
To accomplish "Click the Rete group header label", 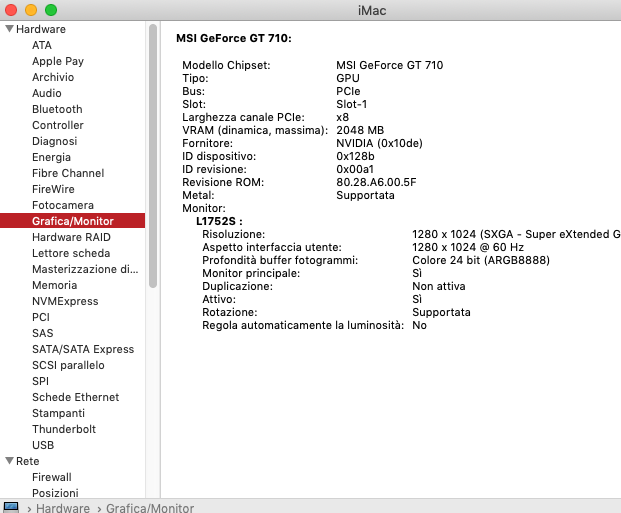I will click(x=27, y=461).
